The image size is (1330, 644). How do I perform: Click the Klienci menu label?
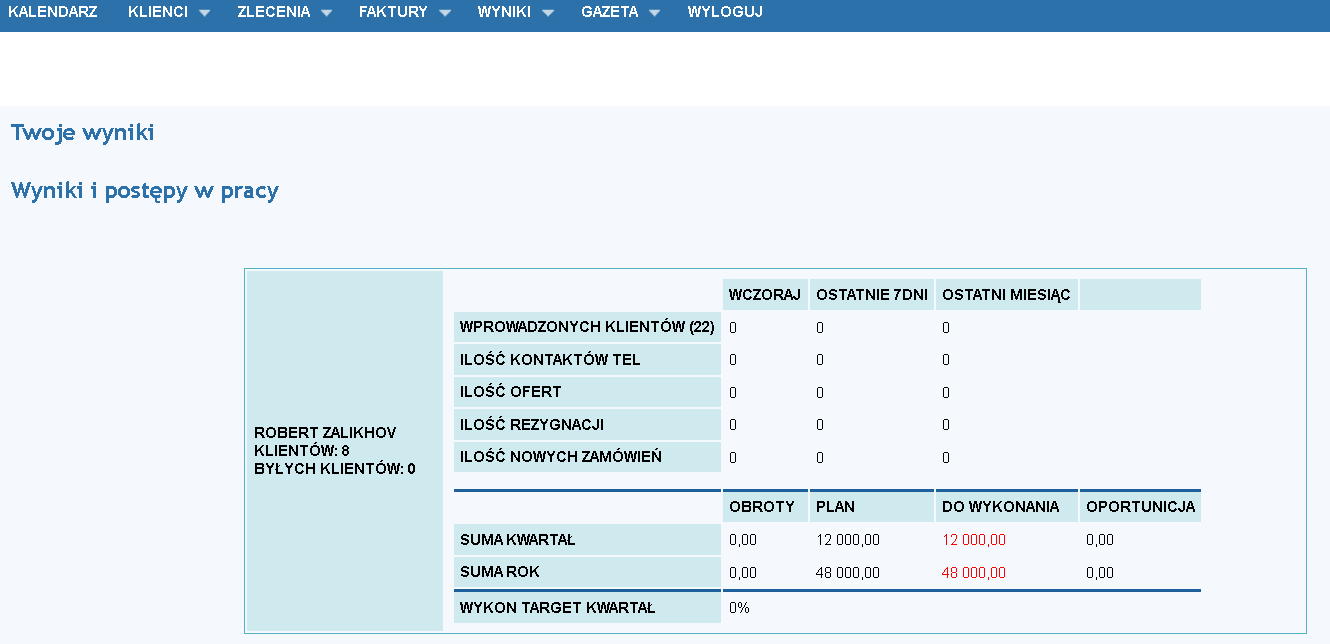coord(158,12)
